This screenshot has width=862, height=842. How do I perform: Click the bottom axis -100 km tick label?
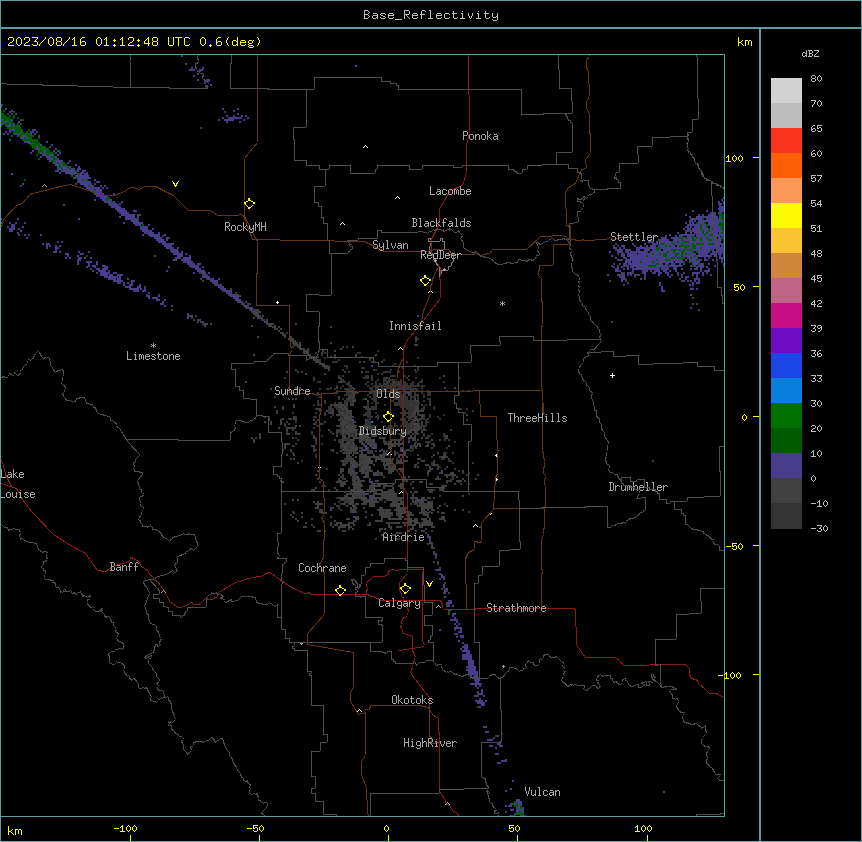[125, 828]
